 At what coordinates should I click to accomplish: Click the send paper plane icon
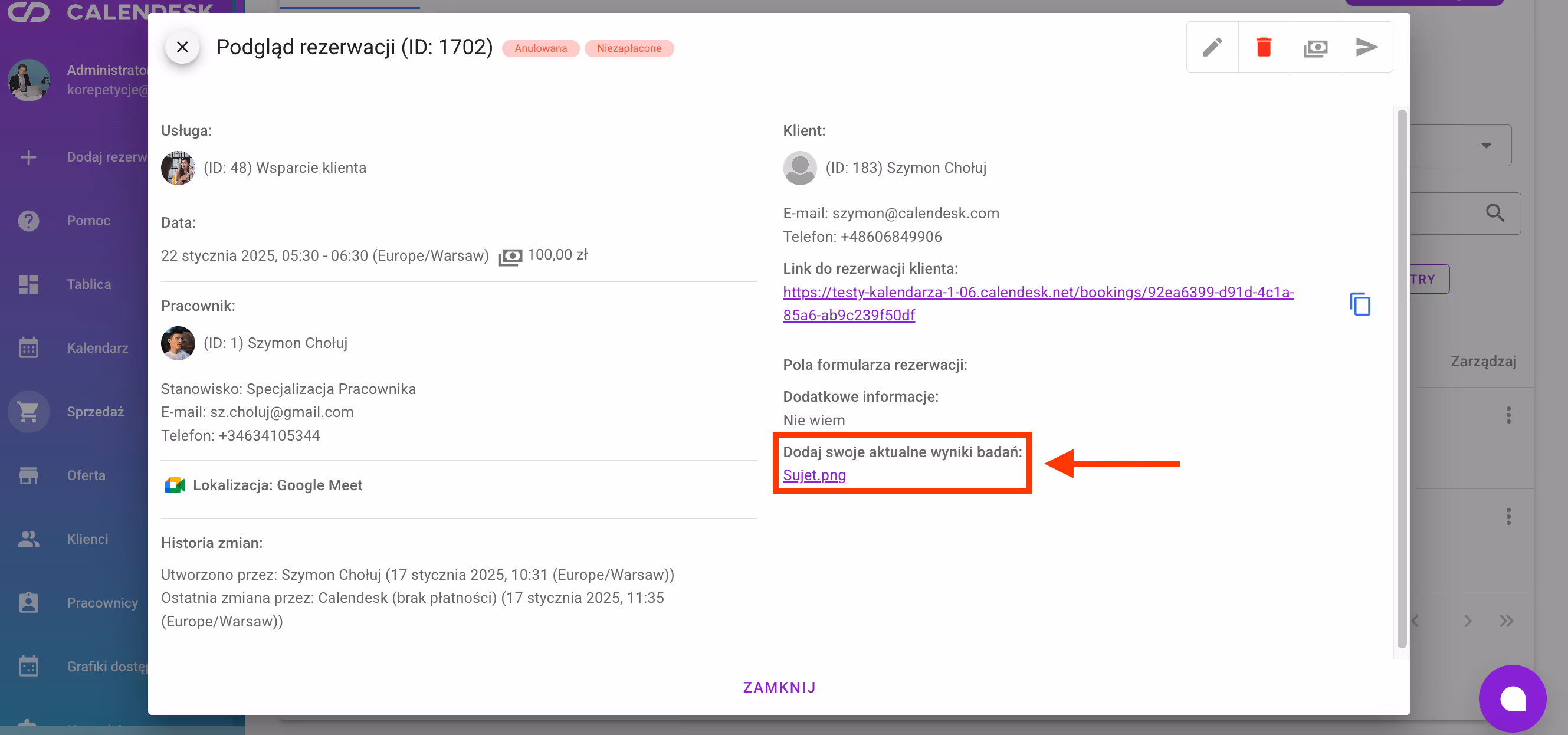point(1366,47)
